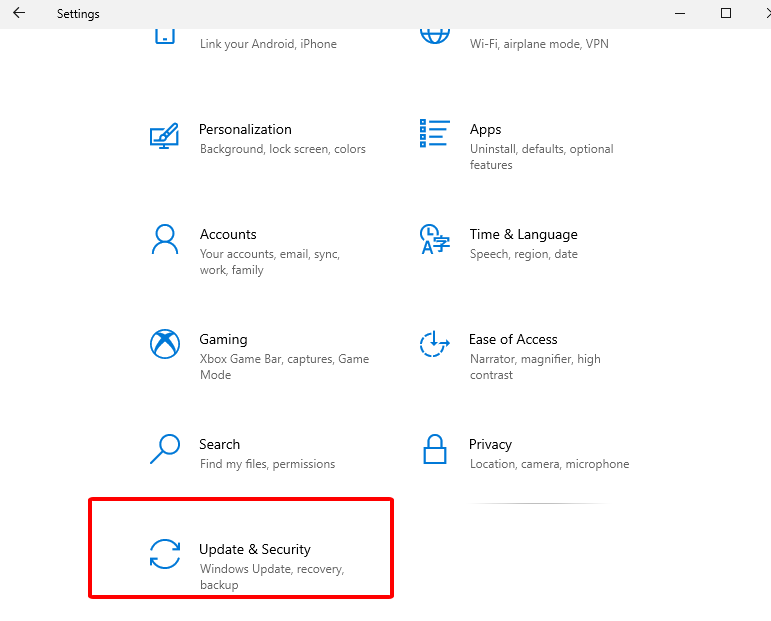
Task: Click the Personalization monitor-and-brush icon
Action: tap(164, 137)
